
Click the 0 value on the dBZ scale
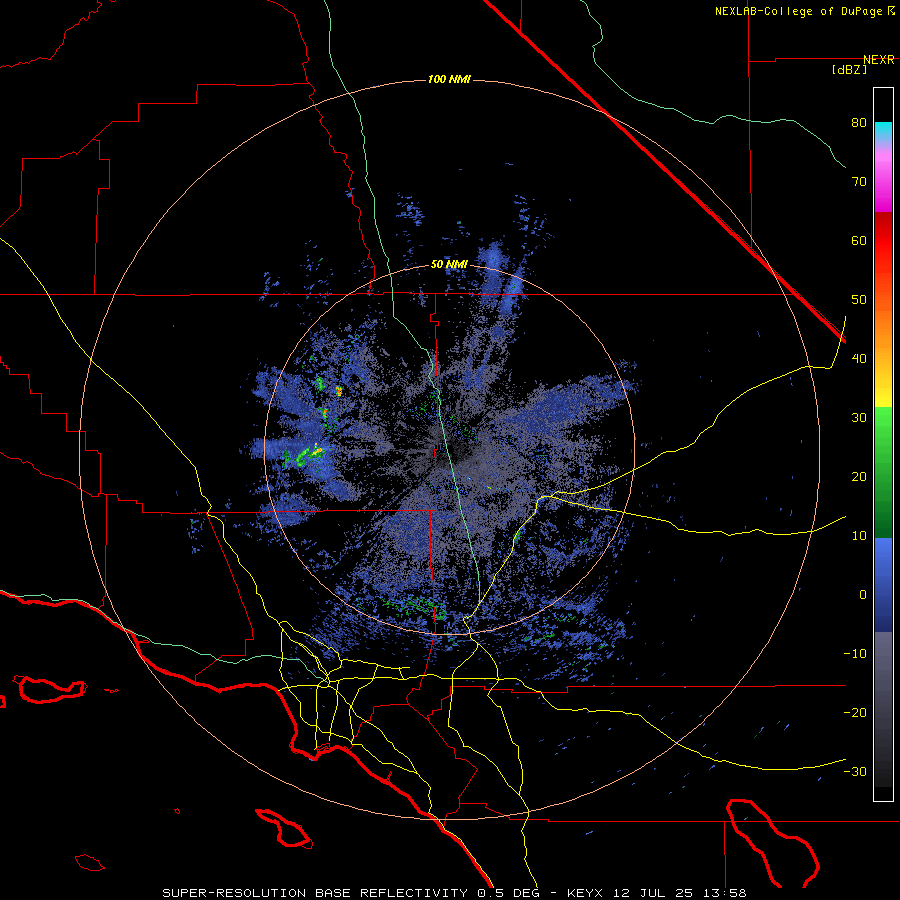pyautogui.click(x=863, y=595)
